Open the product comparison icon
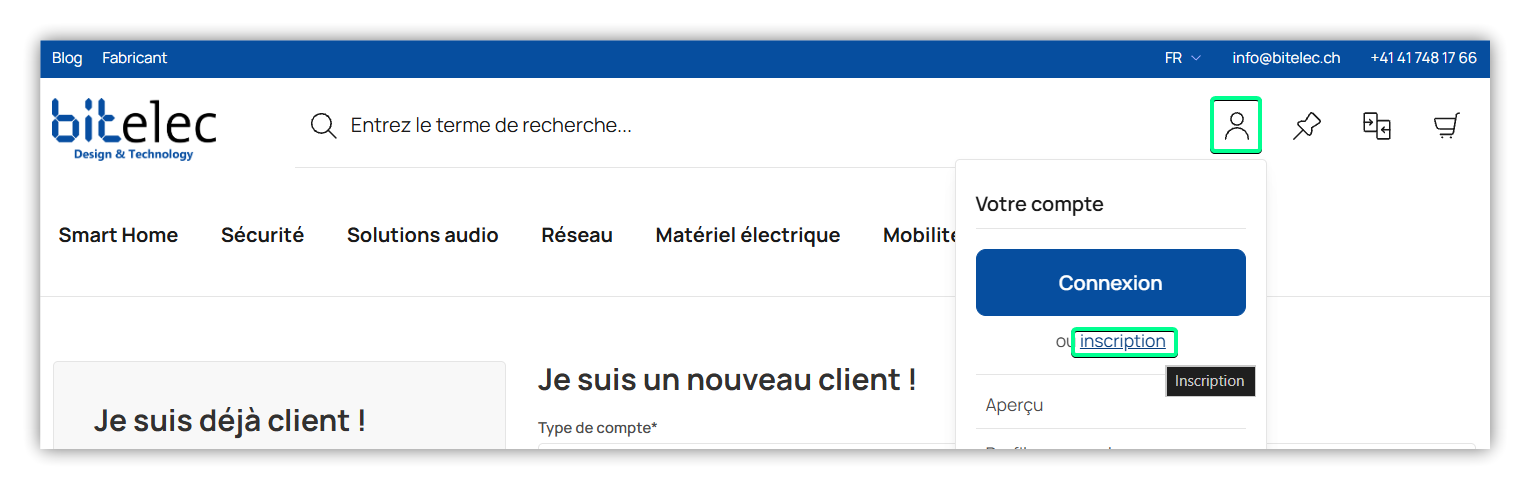This screenshot has height=489, width=1530. coord(1376,126)
